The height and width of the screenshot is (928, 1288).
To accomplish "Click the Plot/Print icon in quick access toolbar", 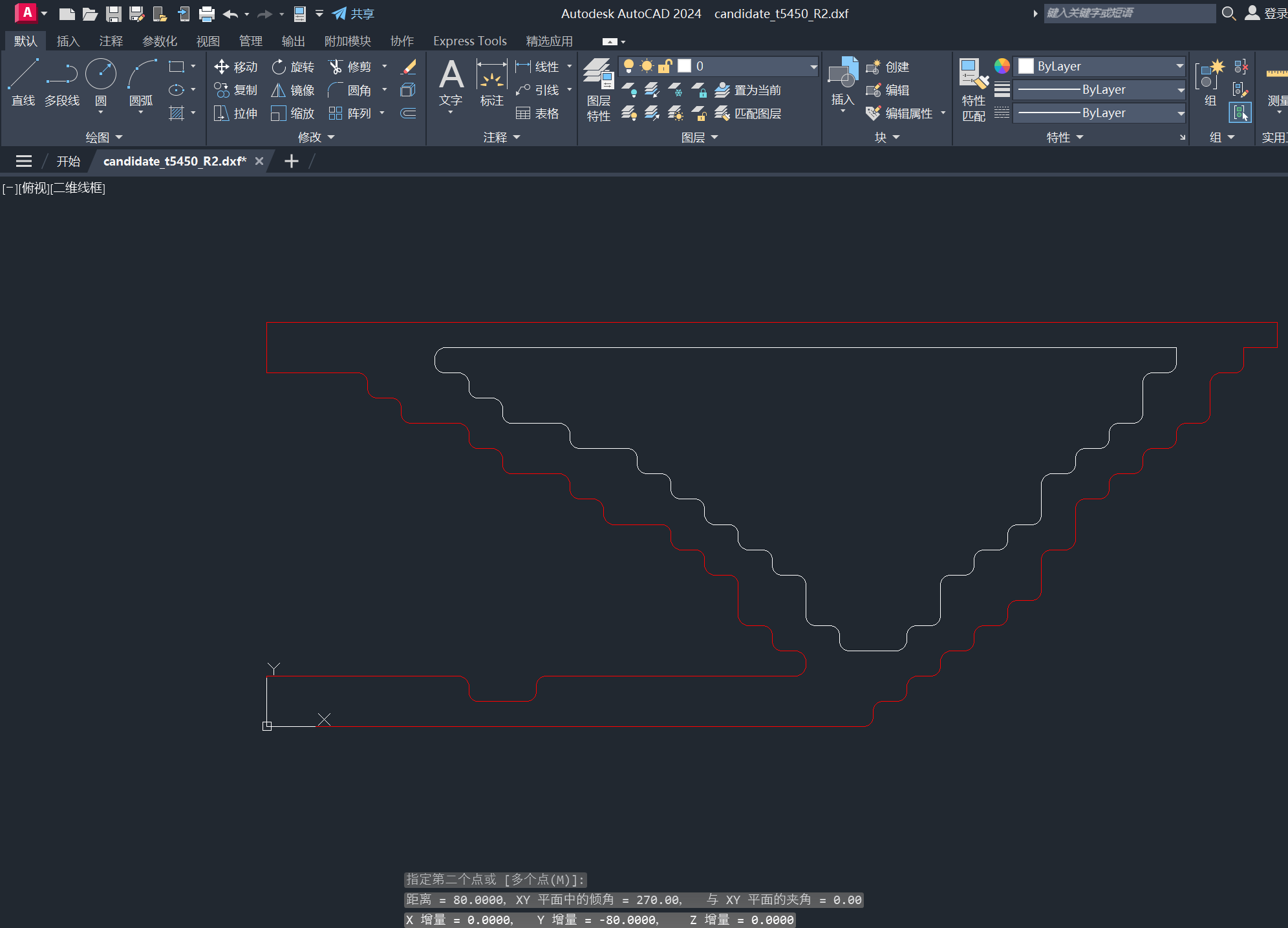I will tap(207, 14).
